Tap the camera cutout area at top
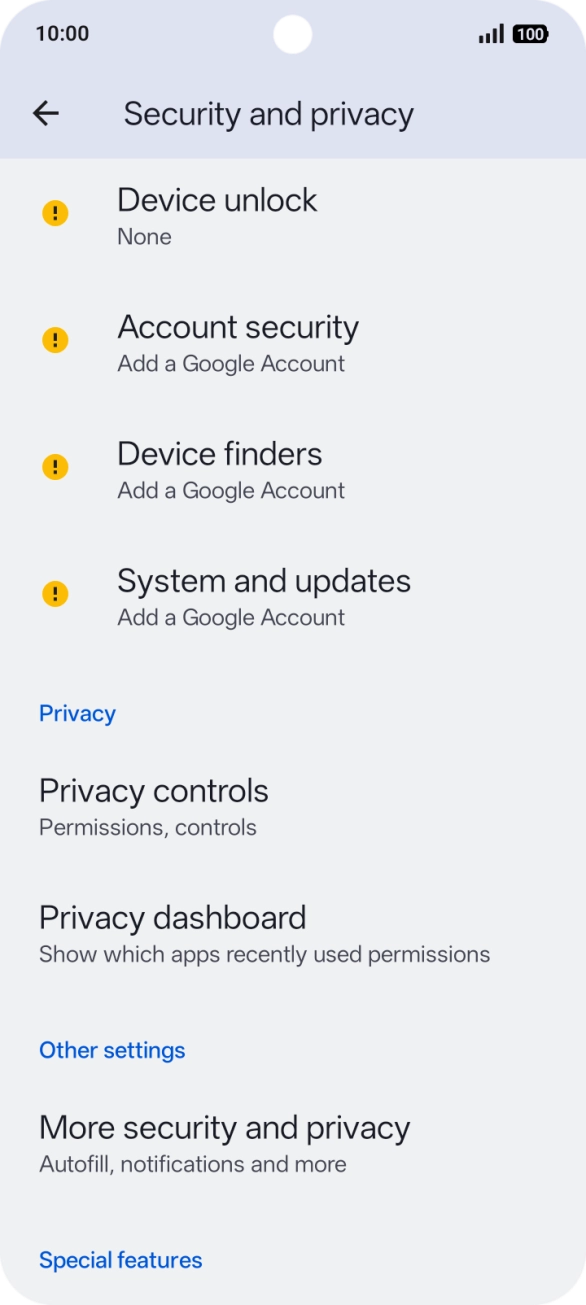The width and height of the screenshot is (586, 1305). [x=293, y=34]
